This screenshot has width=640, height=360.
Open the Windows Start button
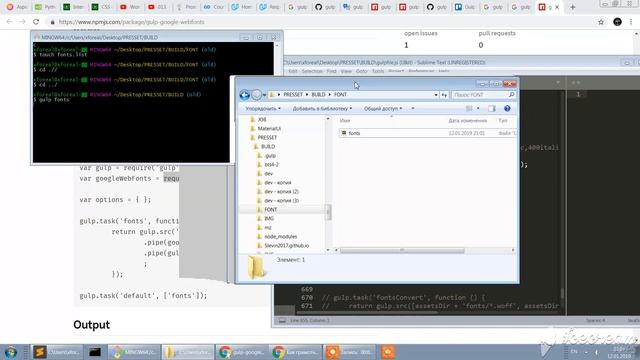point(11,352)
